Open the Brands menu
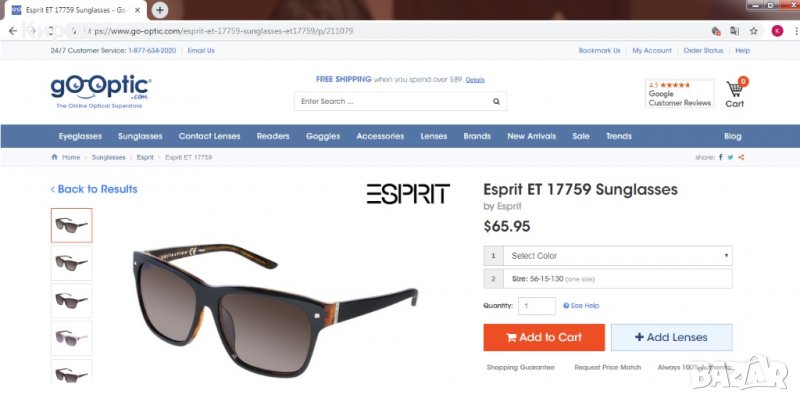800x402 pixels. pyautogui.click(x=477, y=136)
